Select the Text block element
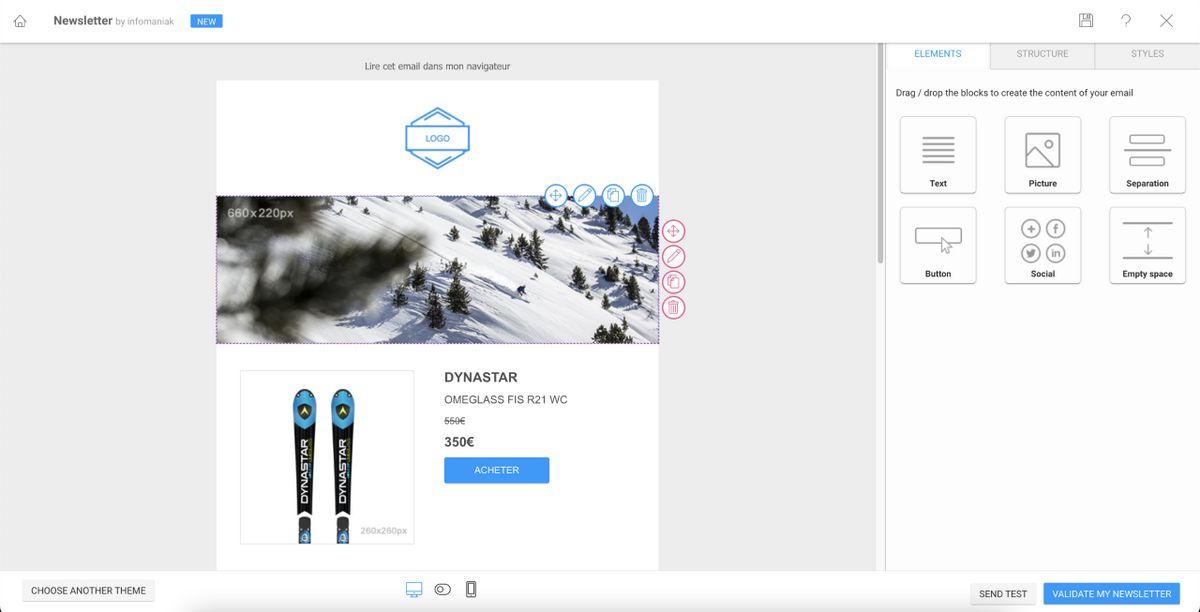This screenshot has height=612, width=1200. click(x=938, y=155)
